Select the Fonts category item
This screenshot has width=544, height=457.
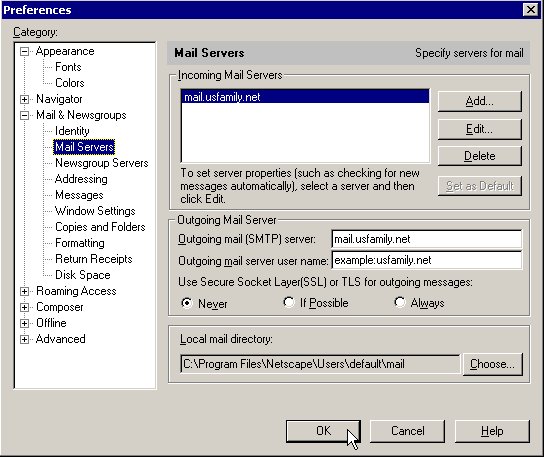click(x=68, y=67)
